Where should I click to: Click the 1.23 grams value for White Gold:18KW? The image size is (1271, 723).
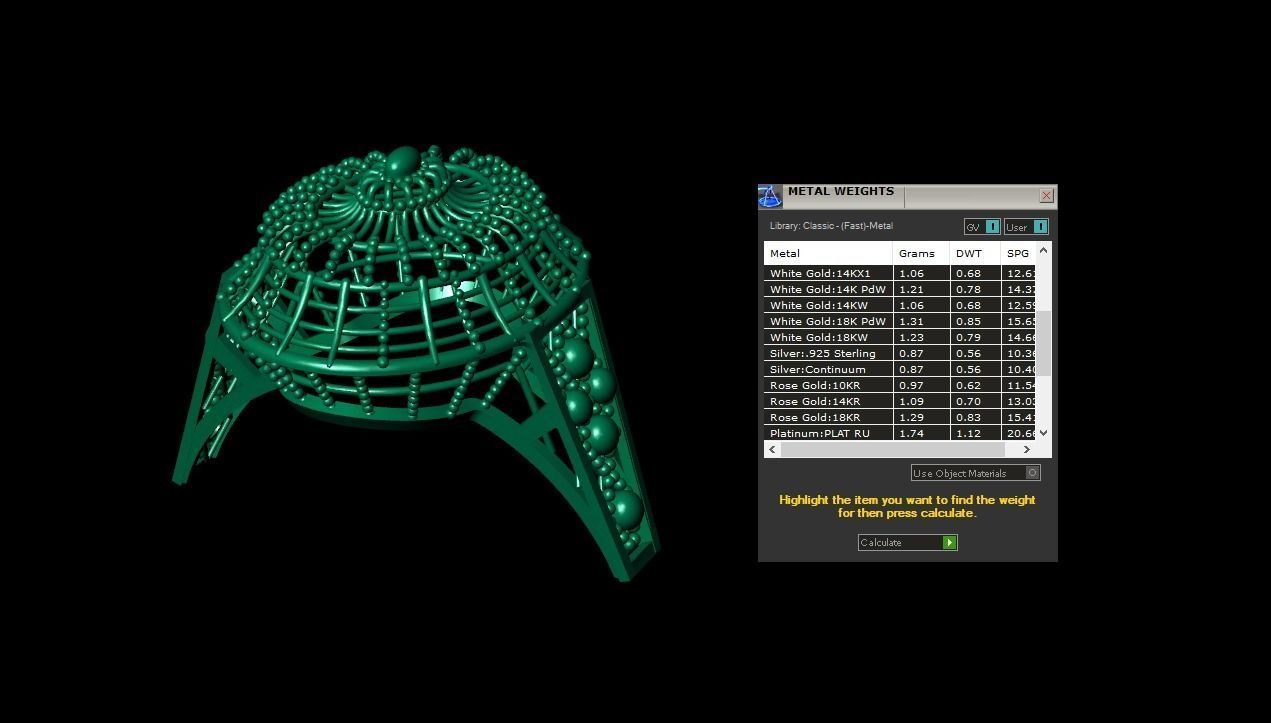(x=911, y=337)
